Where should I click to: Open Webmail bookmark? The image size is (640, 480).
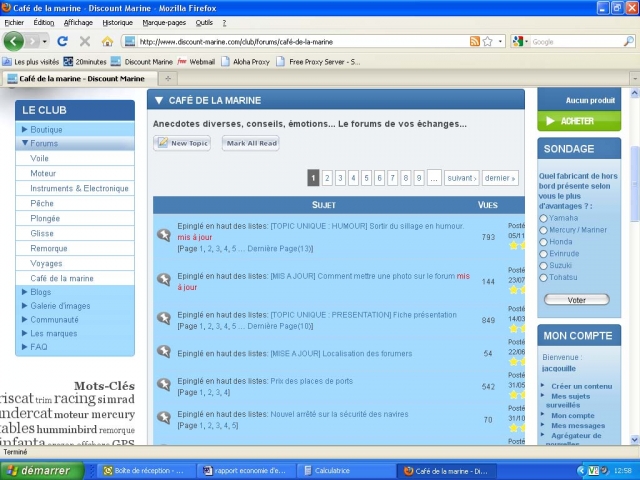196,62
